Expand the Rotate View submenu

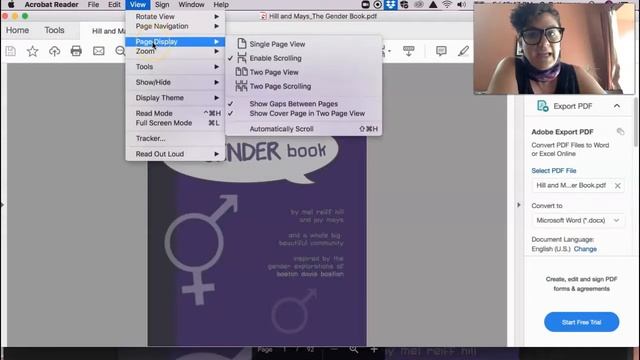coord(175,16)
